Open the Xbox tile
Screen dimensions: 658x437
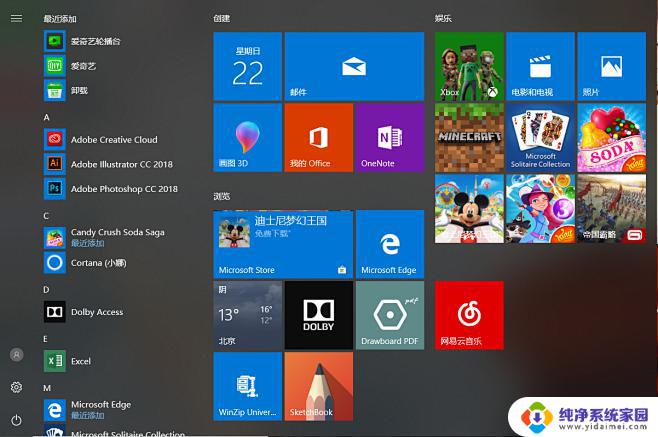[x=469, y=66]
